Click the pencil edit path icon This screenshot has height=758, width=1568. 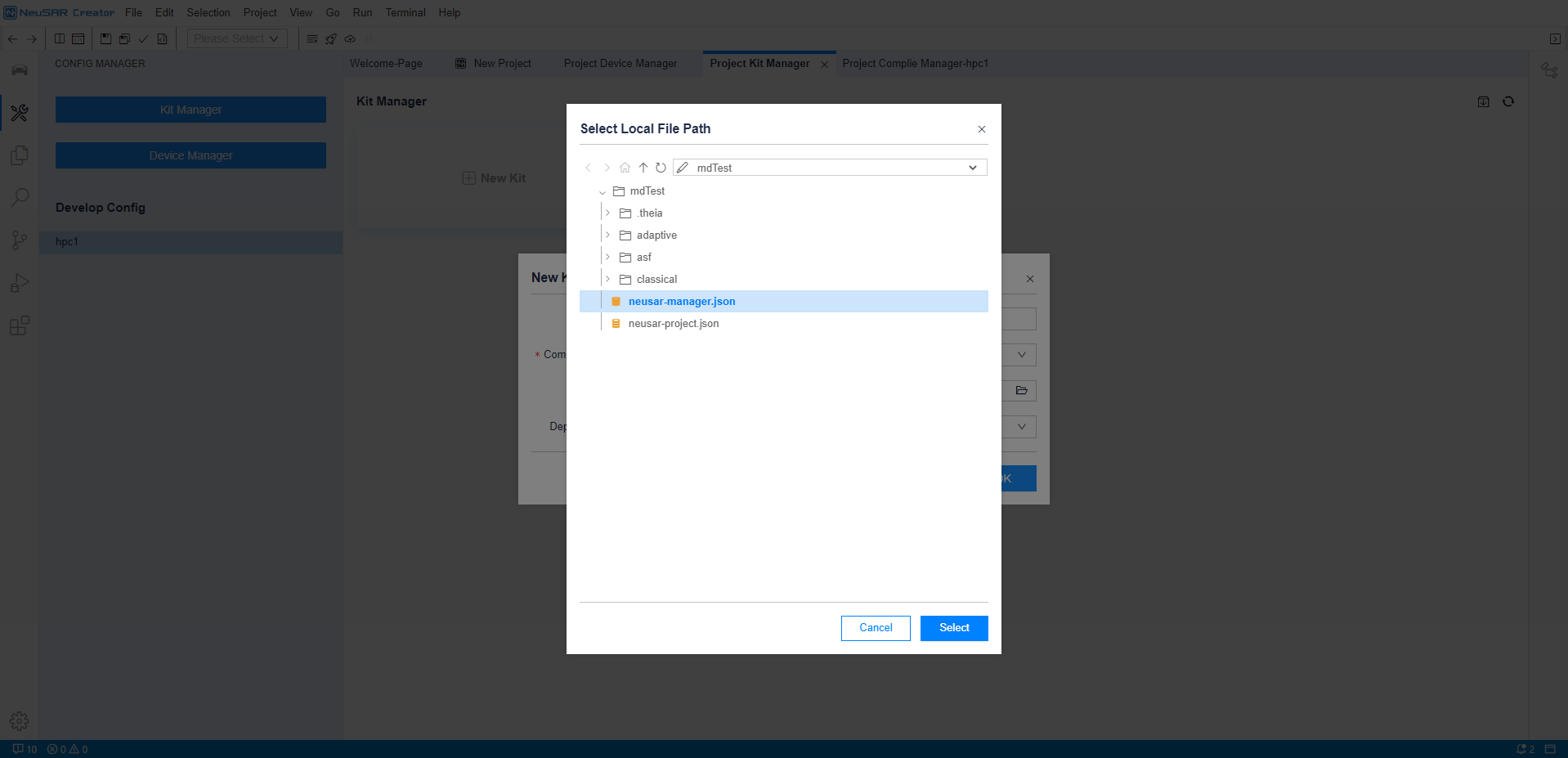click(683, 168)
